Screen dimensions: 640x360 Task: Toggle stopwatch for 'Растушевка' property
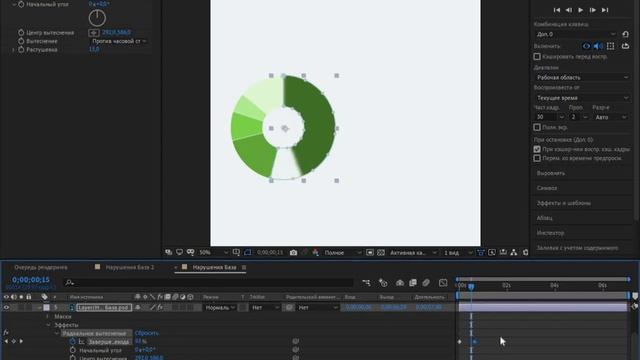pyautogui.click(x=21, y=49)
